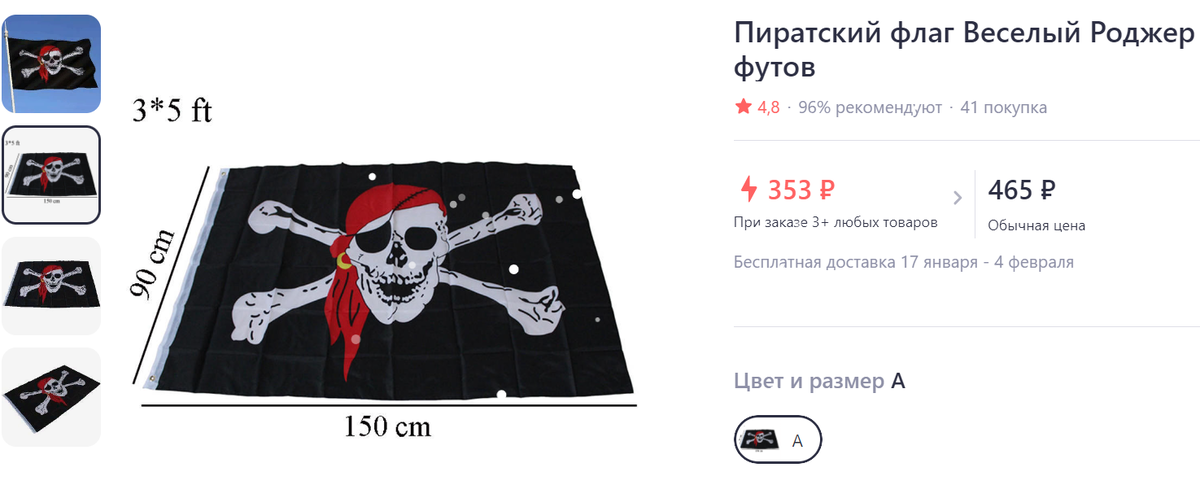Click the Цвет и размер A label
This screenshot has height=485, width=1200.
coord(819,381)
